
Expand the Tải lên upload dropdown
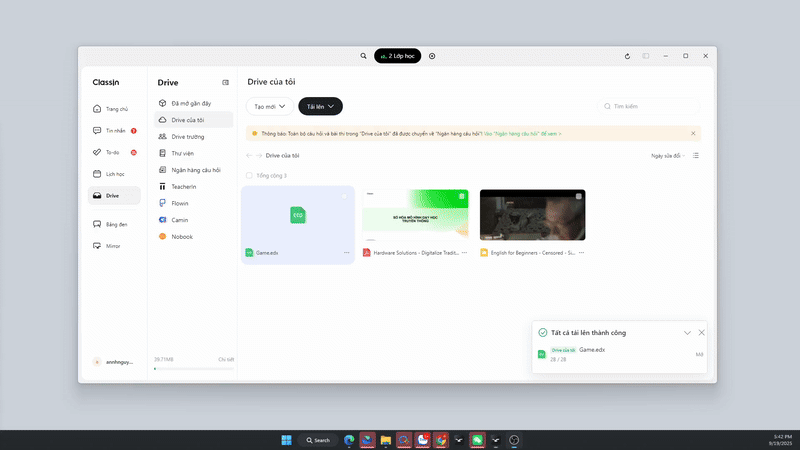pos(320,107)
